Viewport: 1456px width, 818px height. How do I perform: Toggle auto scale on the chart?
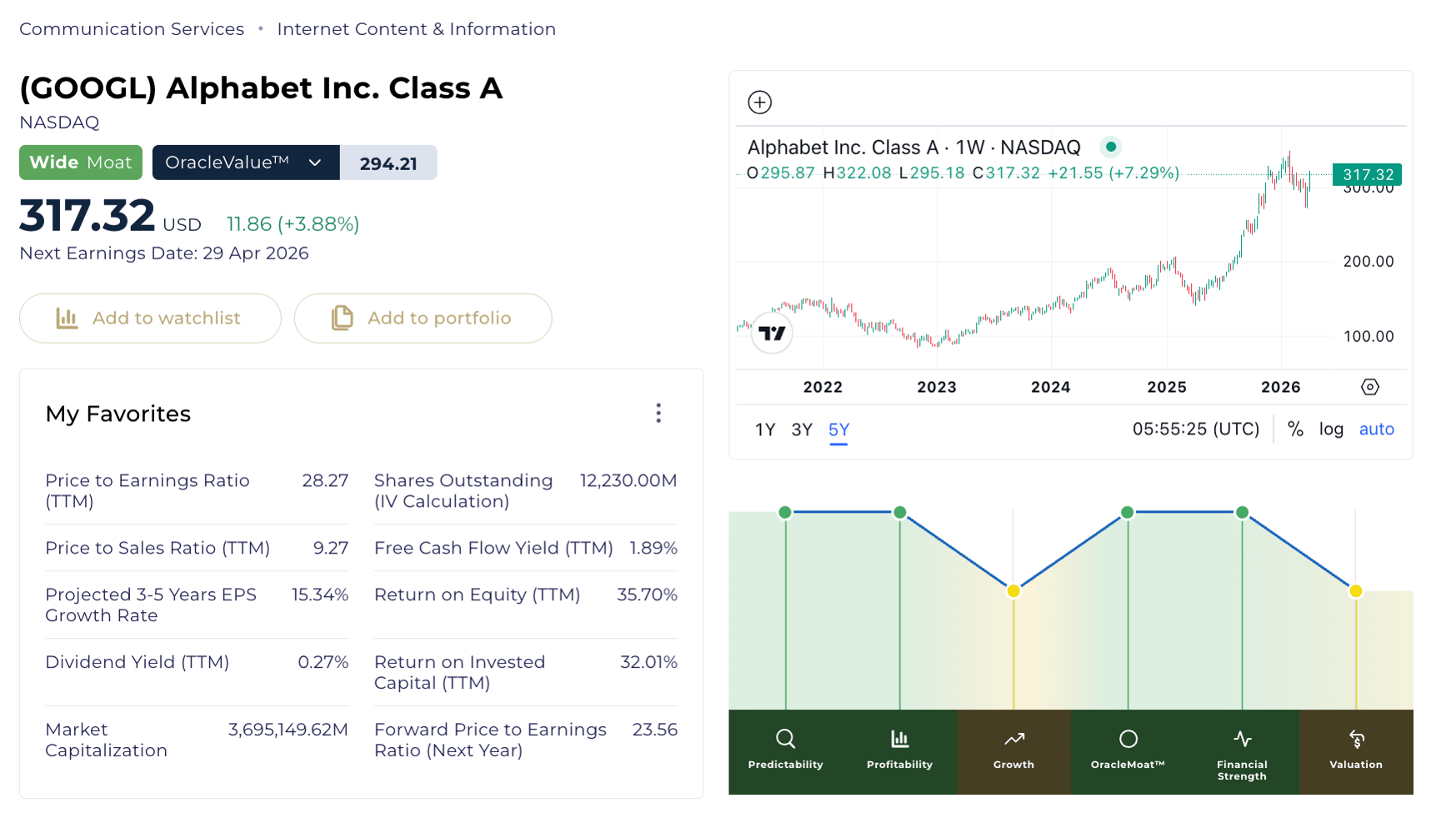tap(1376, 429)
